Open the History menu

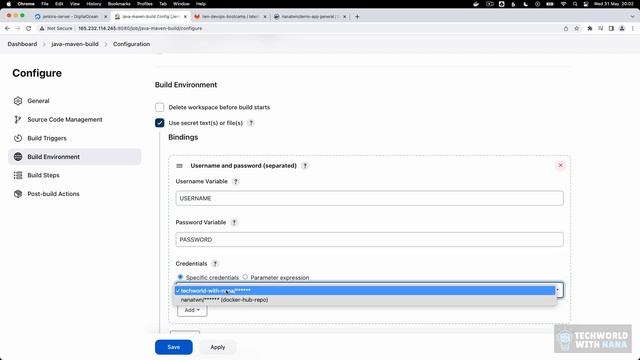pyautogui.click(x=93, y=4)
